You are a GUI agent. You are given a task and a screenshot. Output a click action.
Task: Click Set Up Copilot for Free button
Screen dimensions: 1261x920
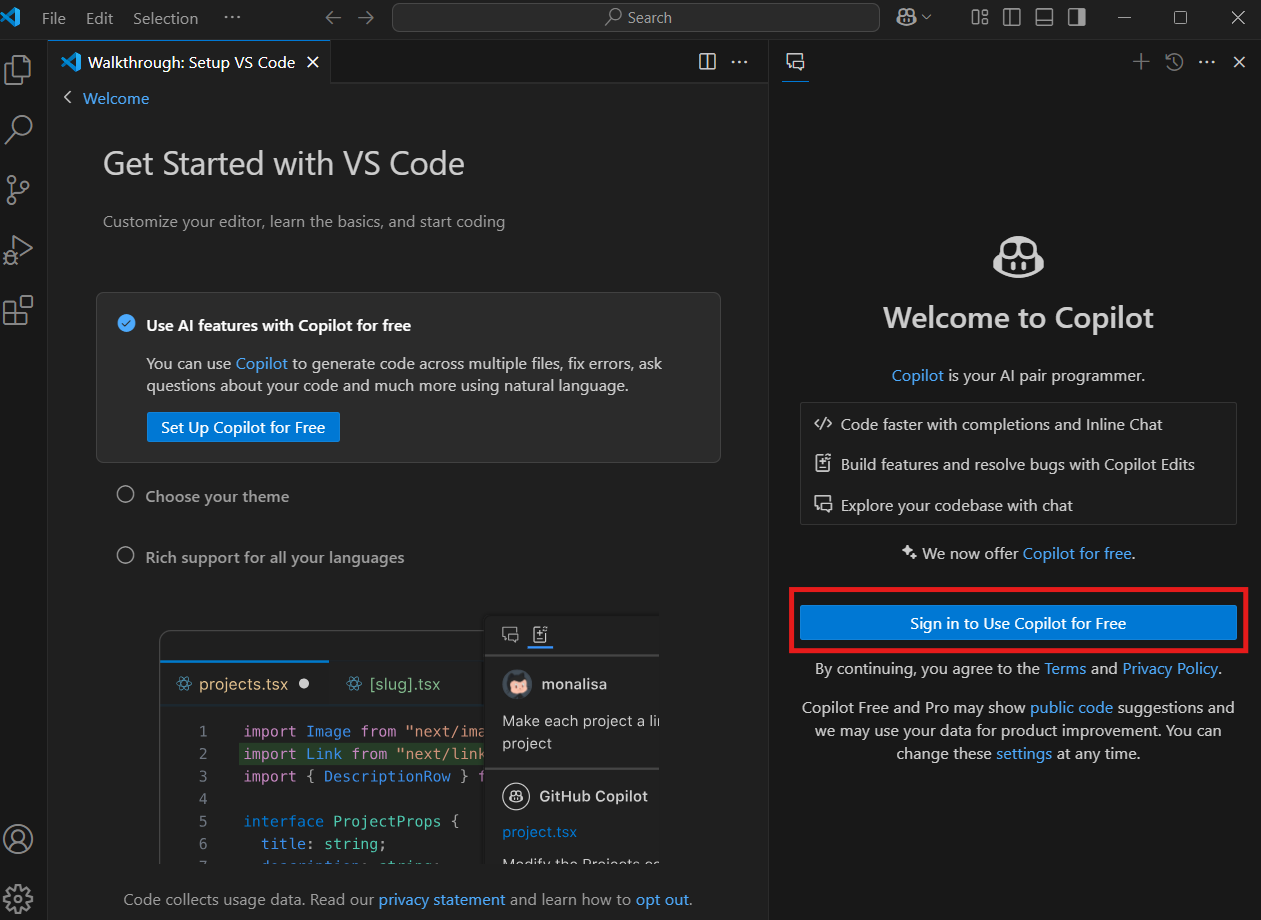coord(243,427)
